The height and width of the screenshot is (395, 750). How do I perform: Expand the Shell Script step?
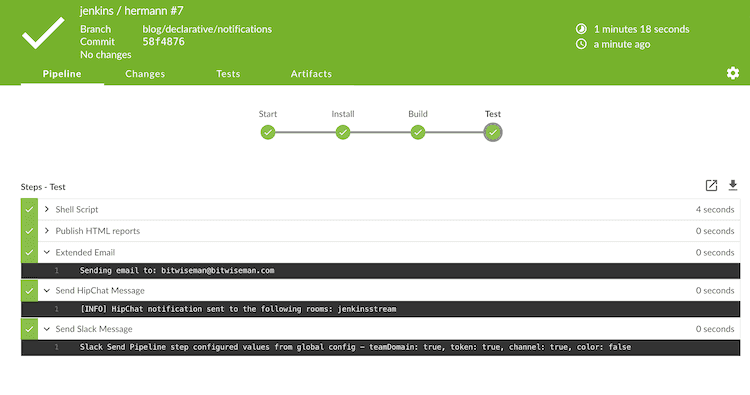[46, 209]
